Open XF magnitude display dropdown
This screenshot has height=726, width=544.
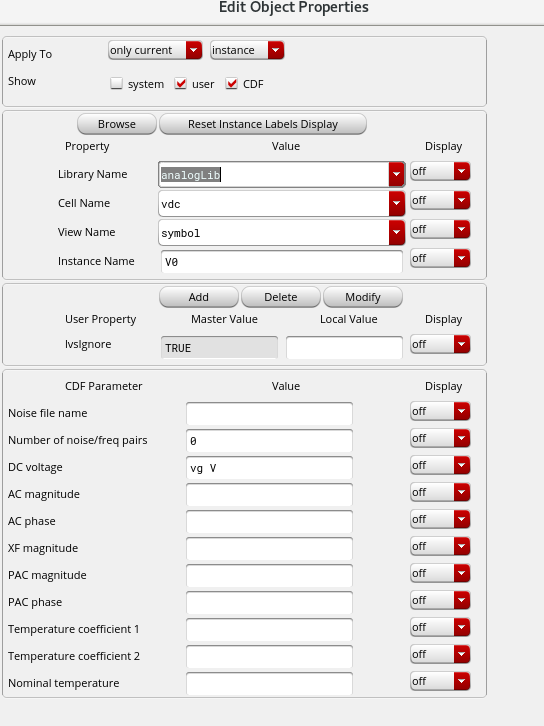click(x=440, y=546)
